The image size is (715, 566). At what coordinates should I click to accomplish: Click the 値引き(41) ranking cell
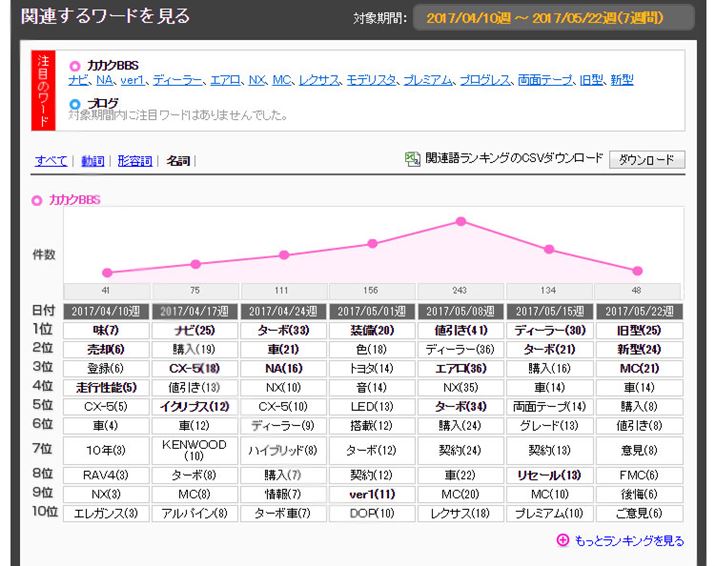(x=461, y=330)
